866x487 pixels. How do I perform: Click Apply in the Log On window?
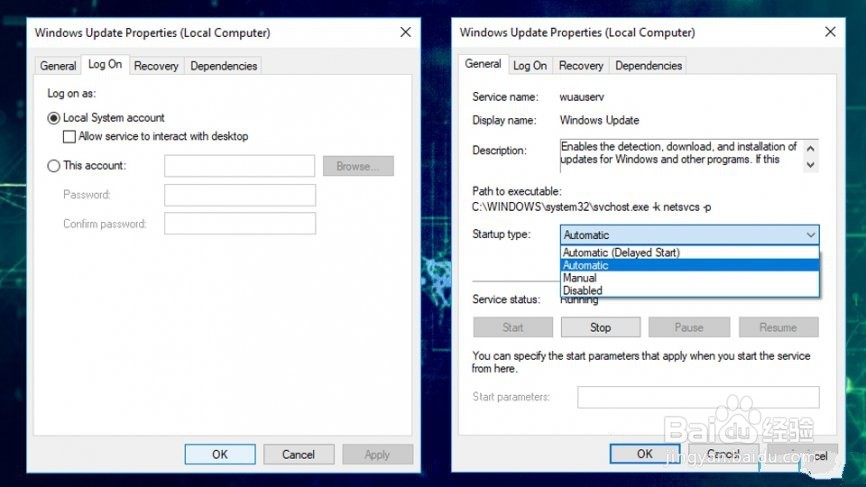click(x=377, y=454)
